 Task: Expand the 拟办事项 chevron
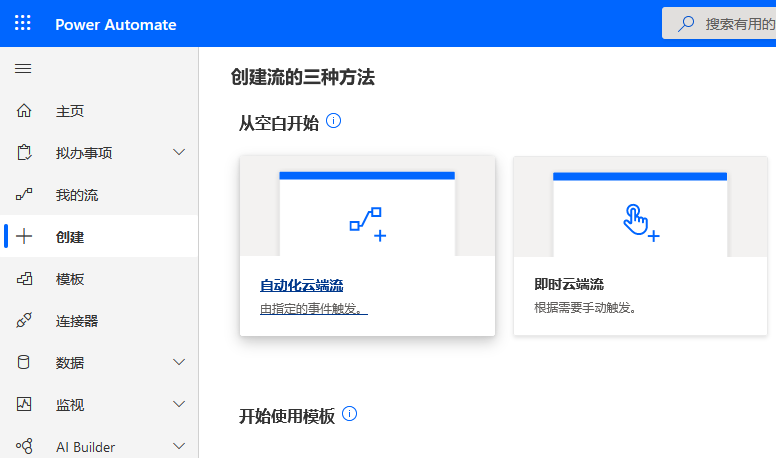pyautogui.click(x=179, y=152)
